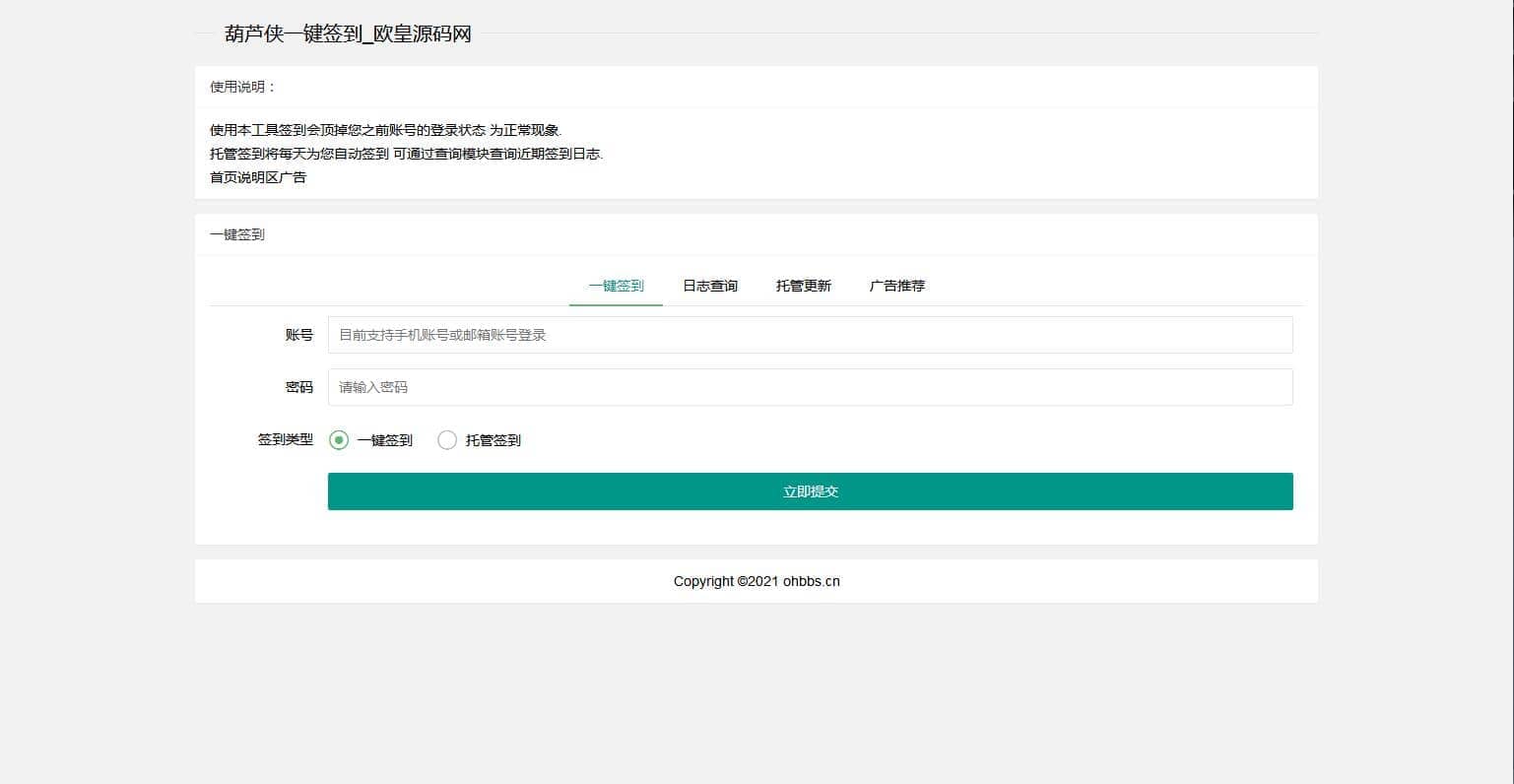Click into the 密码 password field
The image size is (1514, 784).
tap(810, 387)
